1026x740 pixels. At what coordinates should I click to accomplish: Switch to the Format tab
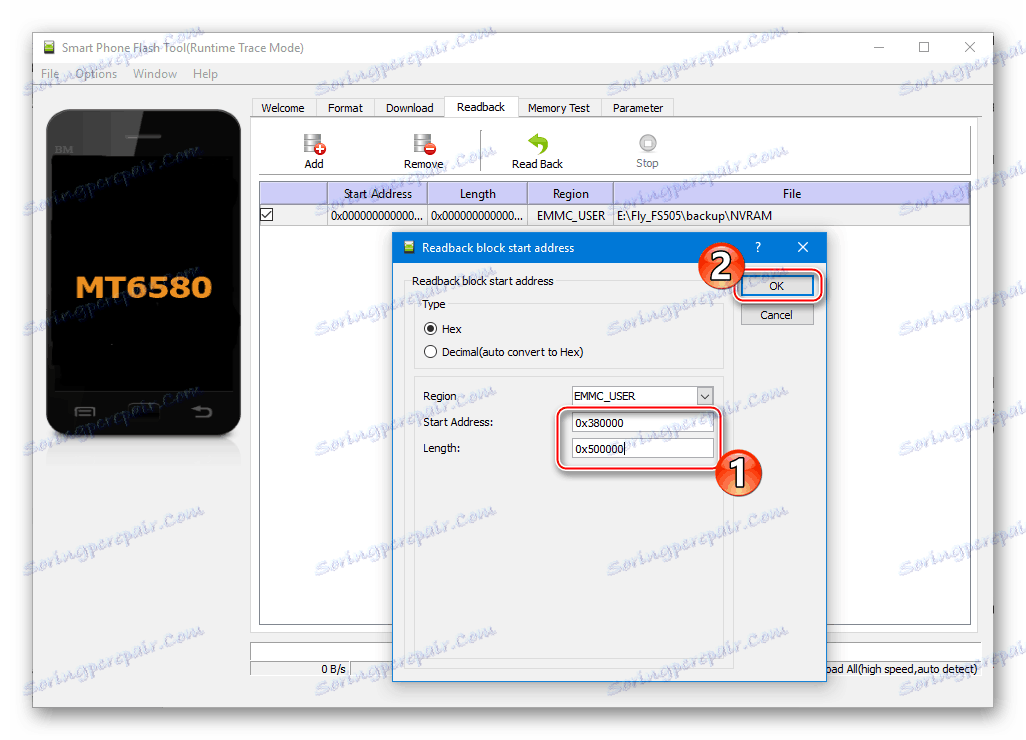[x=345, y=108]
